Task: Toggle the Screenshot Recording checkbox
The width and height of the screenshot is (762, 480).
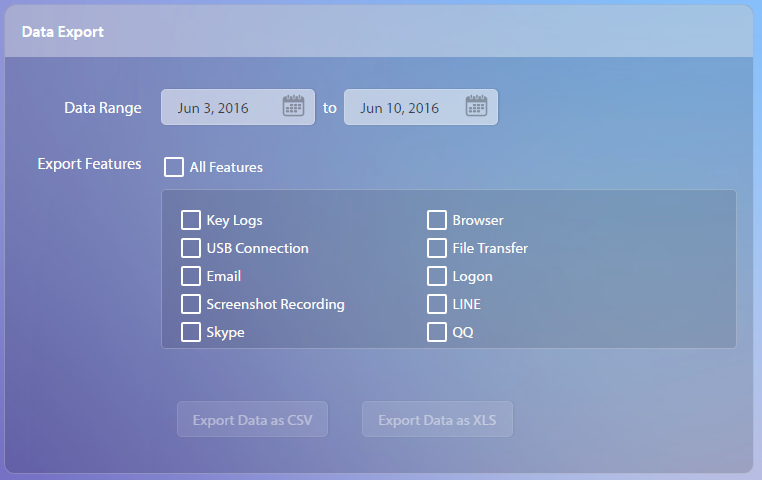Action: [x=190, y=304]
